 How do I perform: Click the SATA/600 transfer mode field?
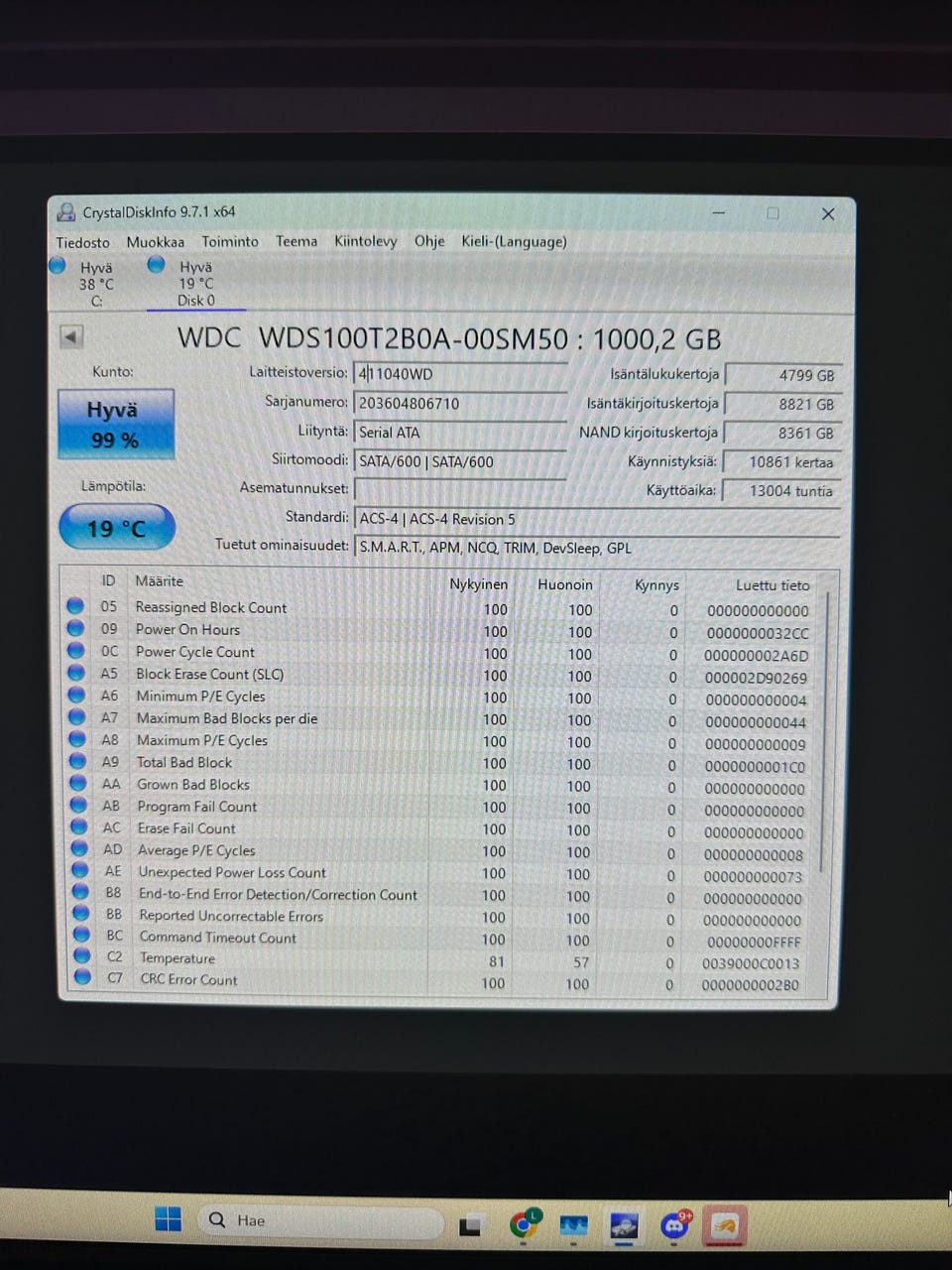click(x=460, y=461)
